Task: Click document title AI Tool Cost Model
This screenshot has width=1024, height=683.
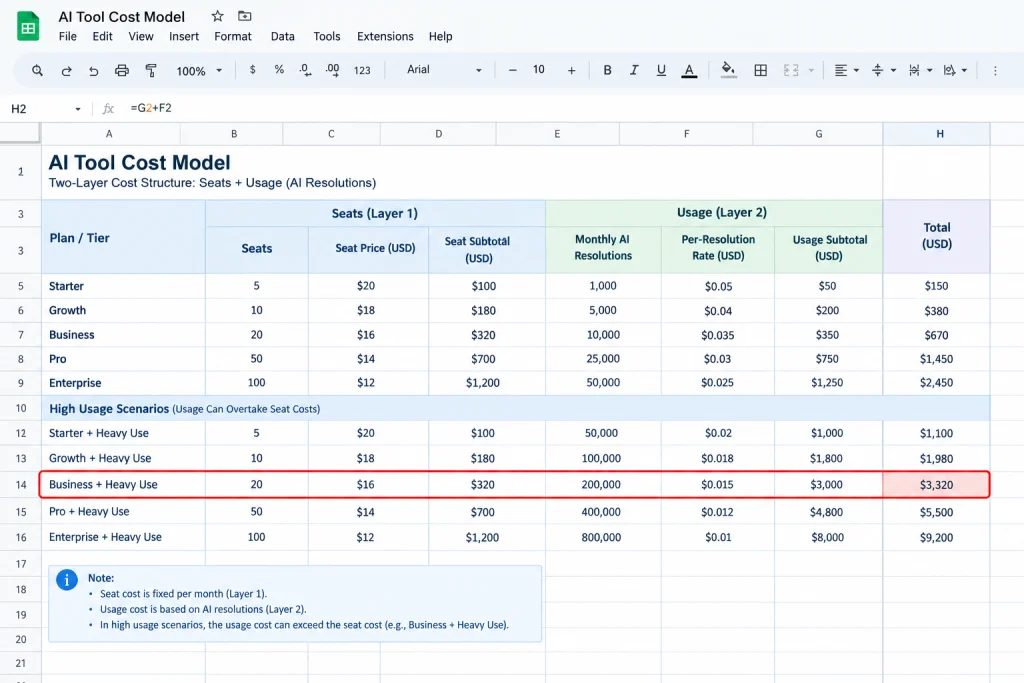Action: point(121,17)
